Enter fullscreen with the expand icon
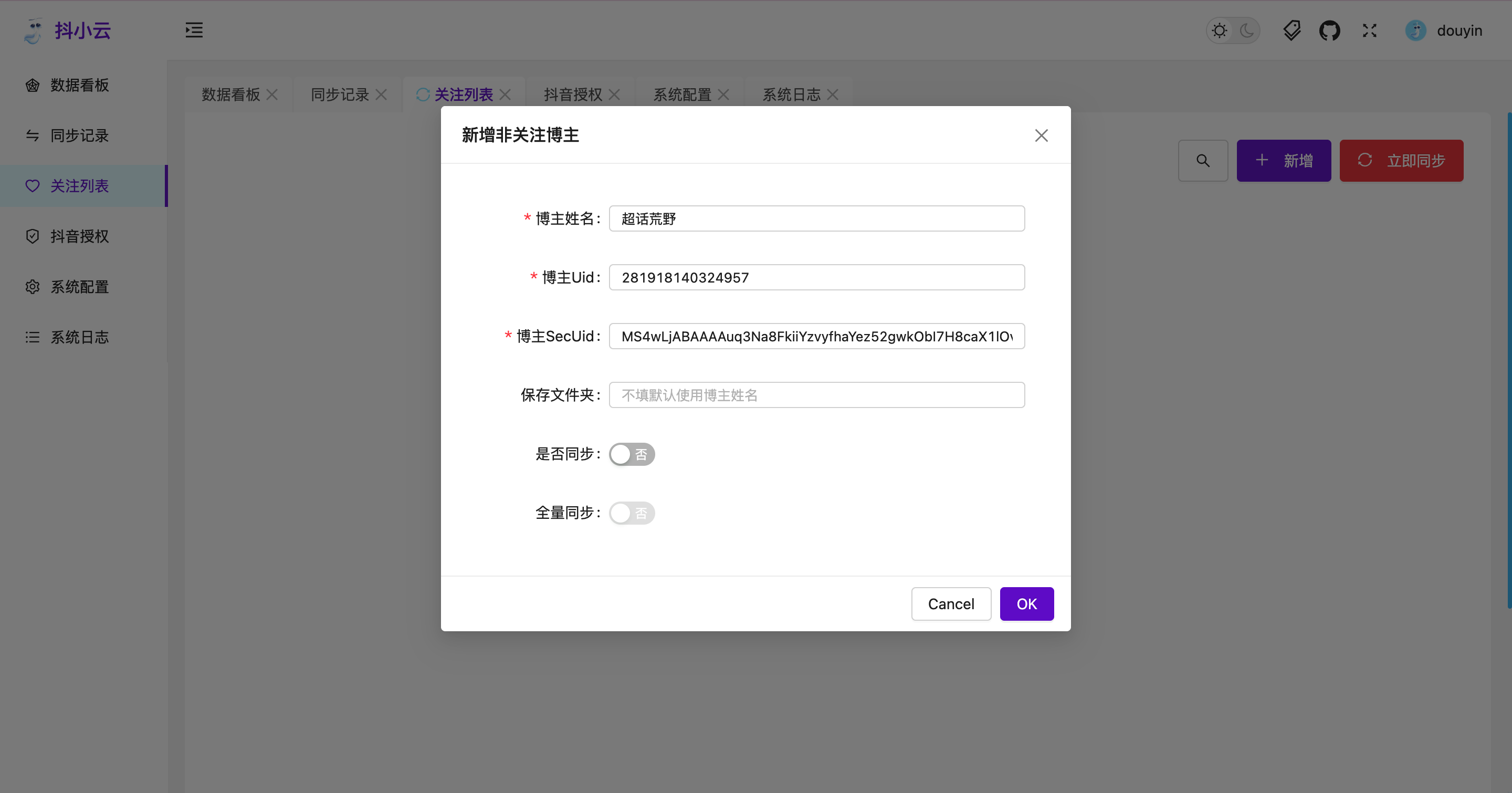 [x=1369, y=30]
